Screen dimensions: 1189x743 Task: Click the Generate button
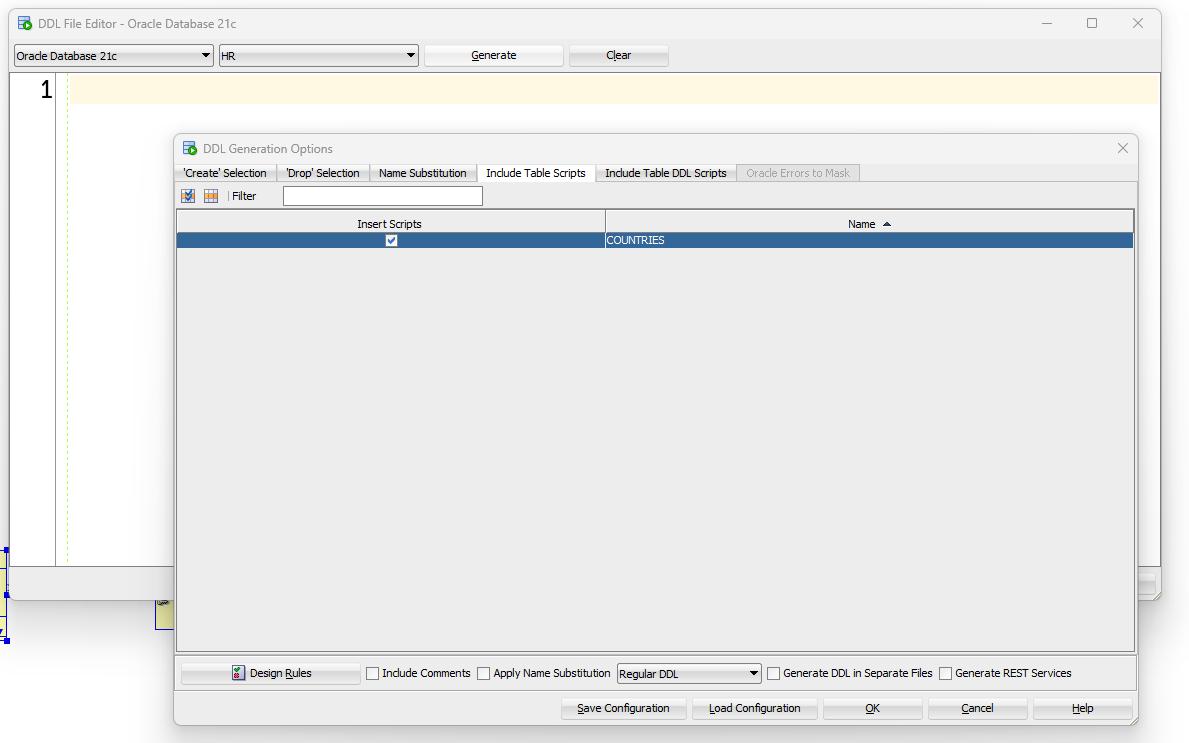click(x=494, y=55)
